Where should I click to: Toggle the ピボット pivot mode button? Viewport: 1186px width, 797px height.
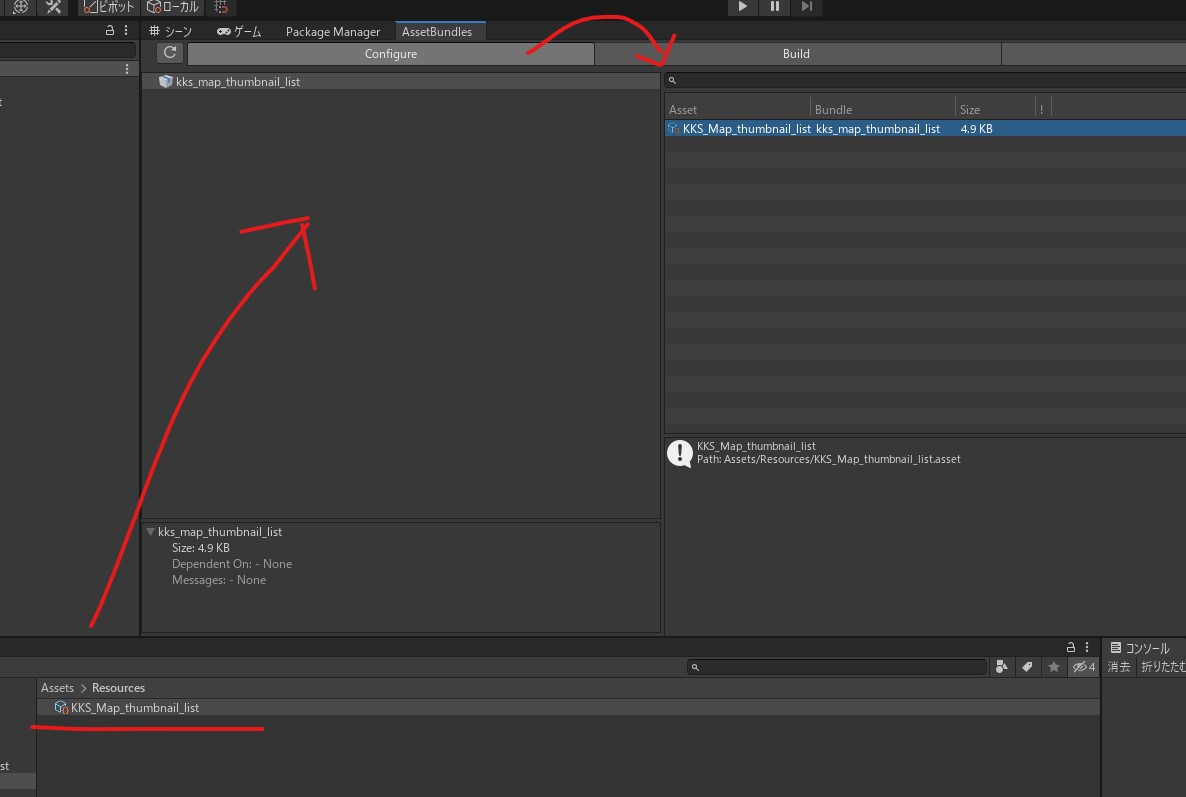(x=108, y=7)
